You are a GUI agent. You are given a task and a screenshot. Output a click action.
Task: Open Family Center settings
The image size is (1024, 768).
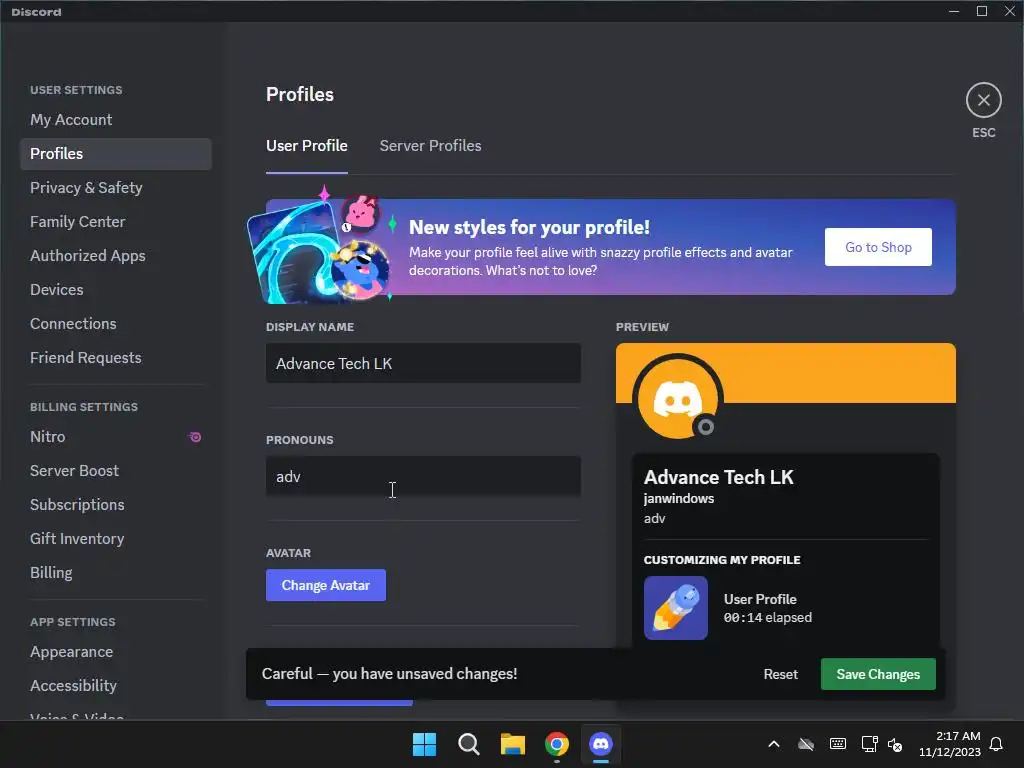click(x=116, y=221)
